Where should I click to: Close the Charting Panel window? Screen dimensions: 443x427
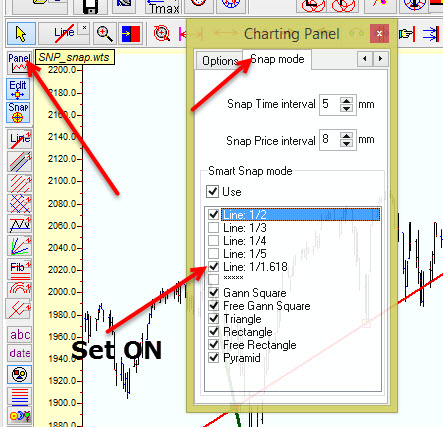[379, 33]
